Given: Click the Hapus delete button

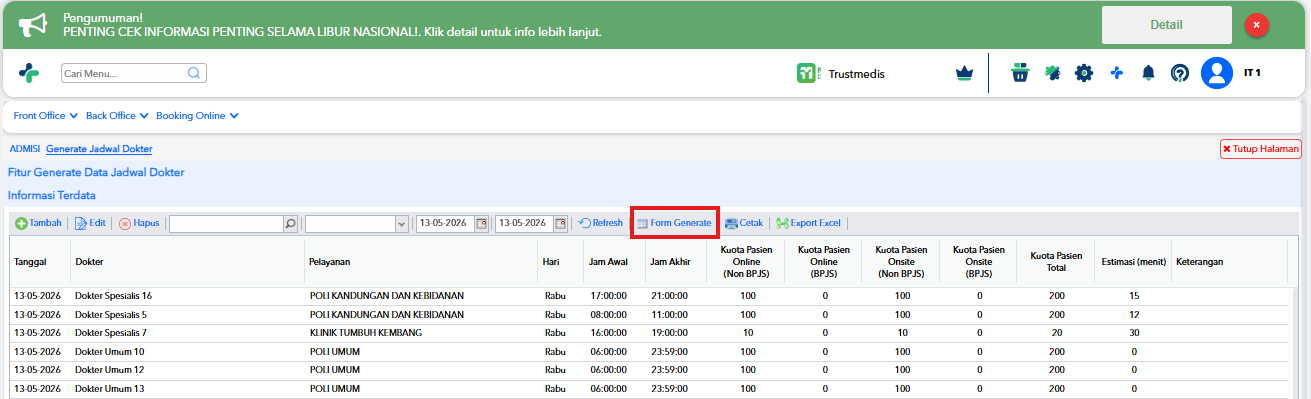Looking at the screenshot, I should point(139,223).
